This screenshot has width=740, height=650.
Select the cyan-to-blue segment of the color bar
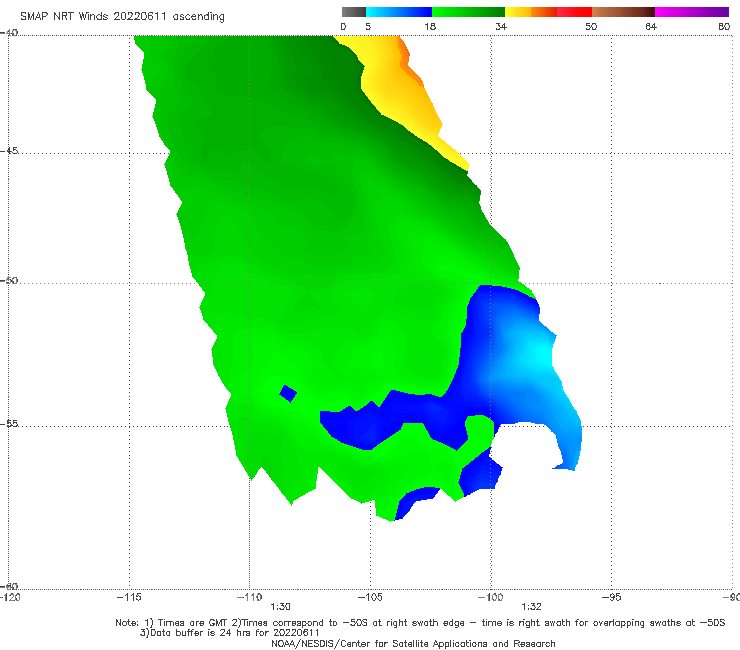[x=399, y=12]
